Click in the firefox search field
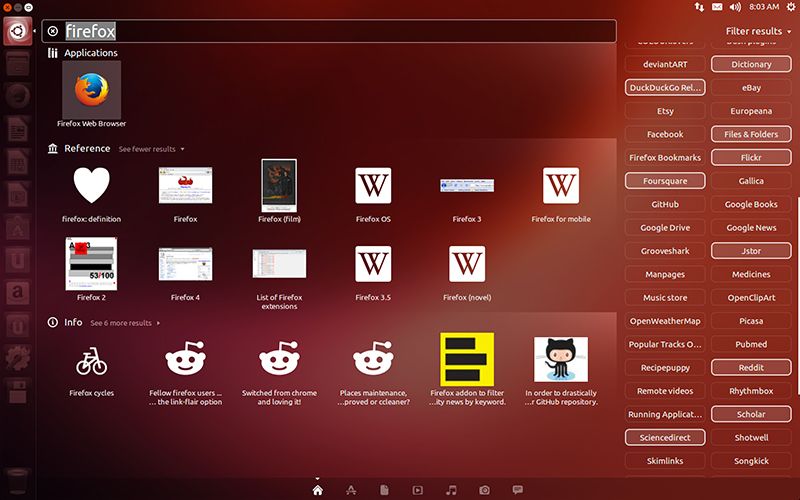Screen dimensions: 800x500 pos(329,31)
